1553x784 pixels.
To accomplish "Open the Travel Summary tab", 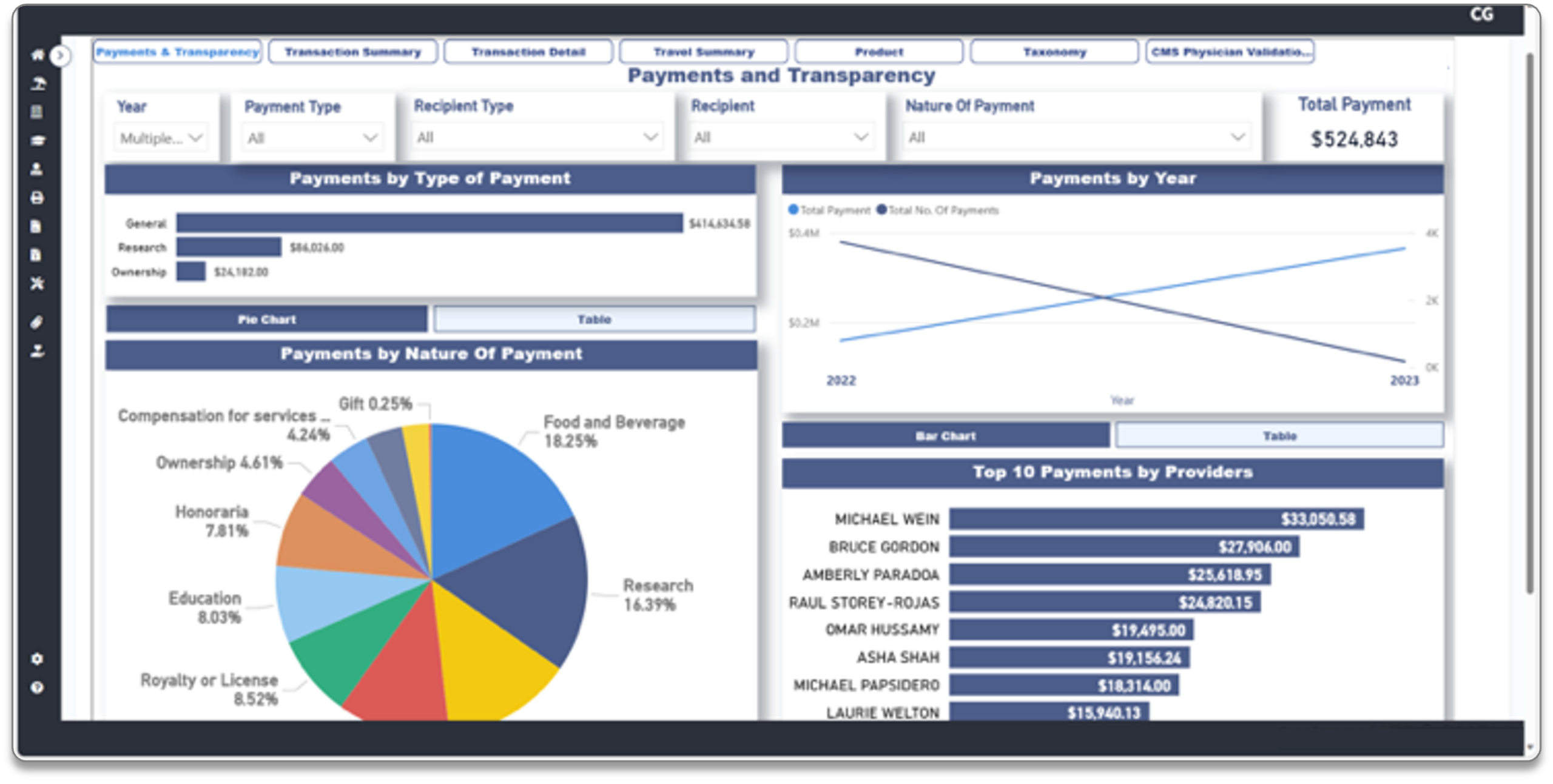I will pyautogui.click(x=704, y=52).
